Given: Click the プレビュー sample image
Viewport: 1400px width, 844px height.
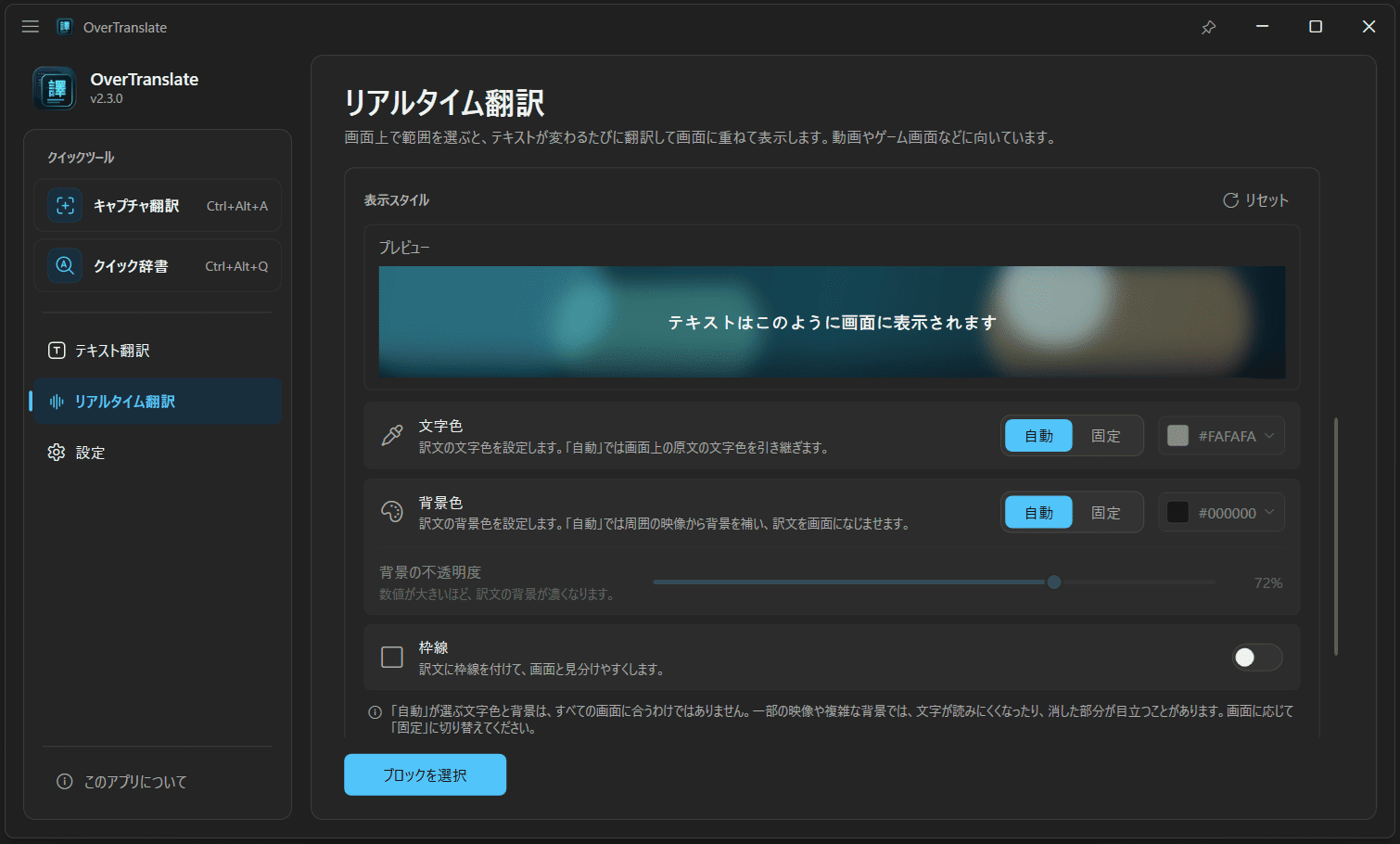Looking at the screenshot, I should [832, 322].
